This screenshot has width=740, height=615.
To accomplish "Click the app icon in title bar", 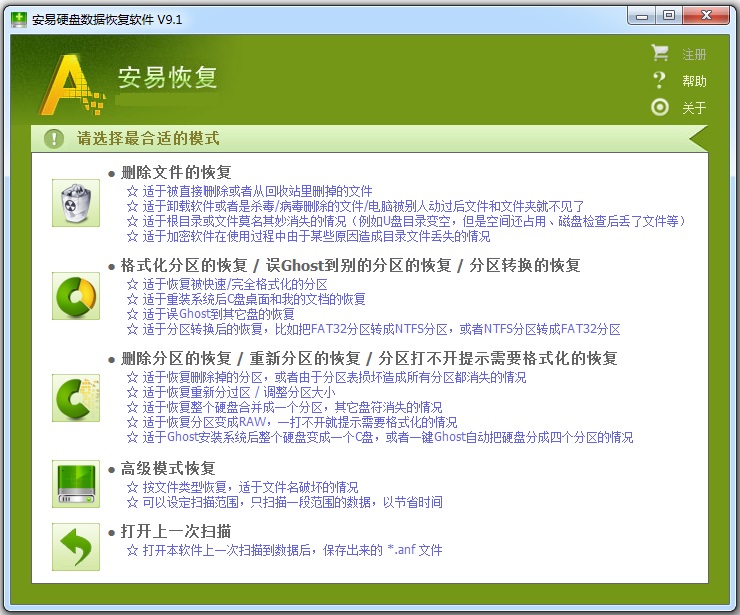I will click(x=19, y=19).
